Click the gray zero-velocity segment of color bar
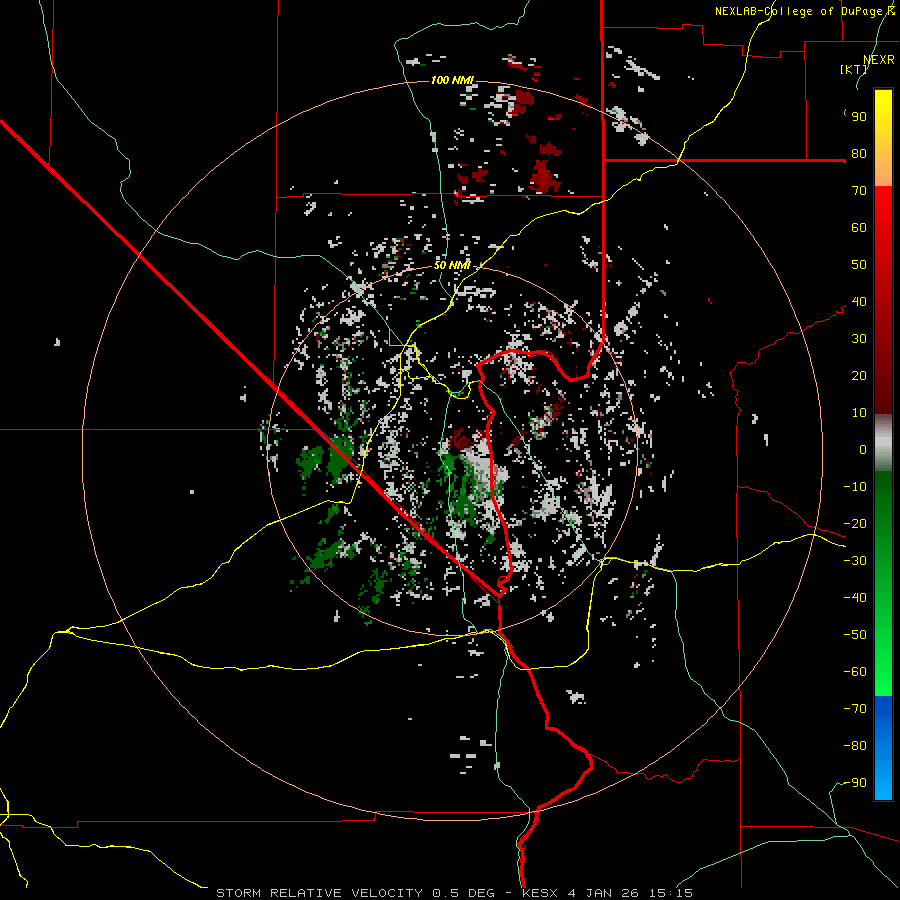This screenshot has height=900, width=900. pos(883,443)
